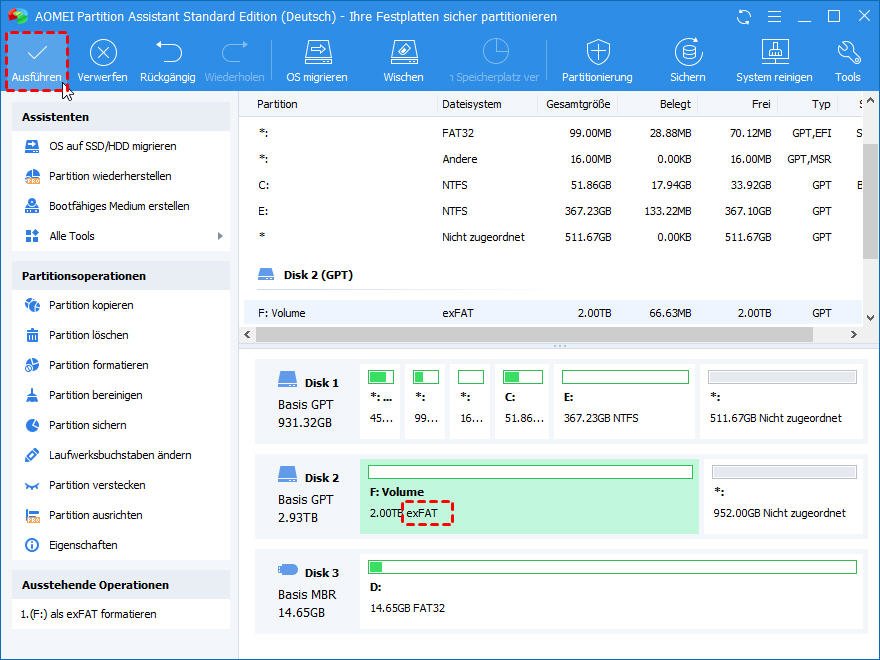Select Partition löschen operation

(88, 335)
